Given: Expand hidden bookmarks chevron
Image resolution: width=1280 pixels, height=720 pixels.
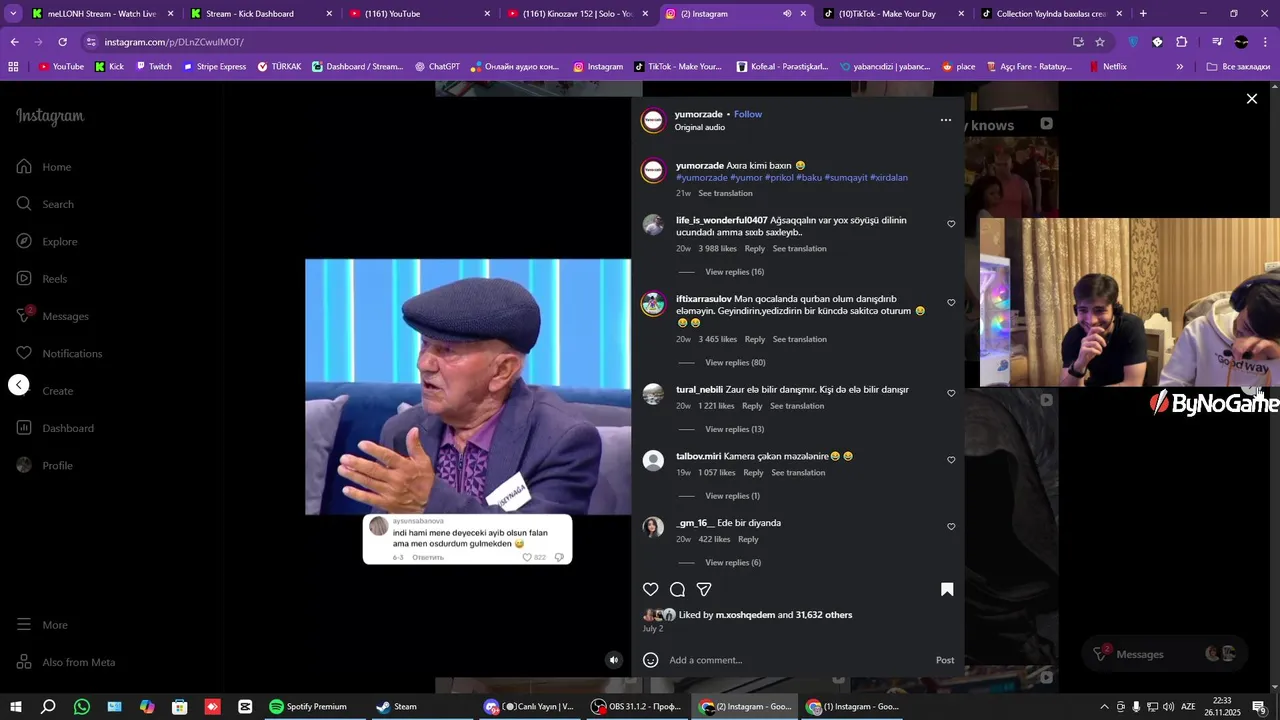Looking at the screenshot, I should click(x=1180, y=67).
